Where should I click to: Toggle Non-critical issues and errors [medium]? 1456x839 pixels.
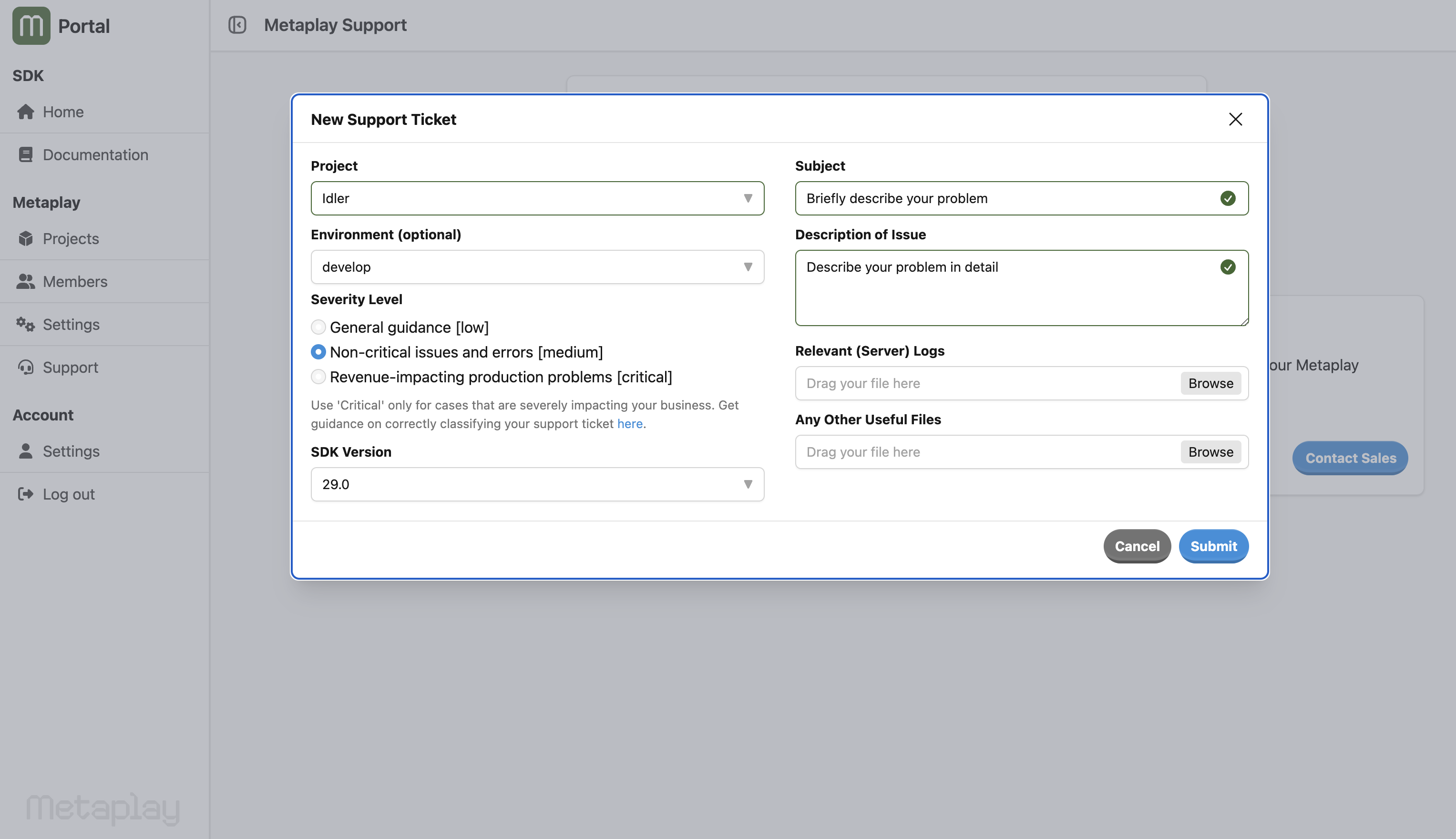318,351
